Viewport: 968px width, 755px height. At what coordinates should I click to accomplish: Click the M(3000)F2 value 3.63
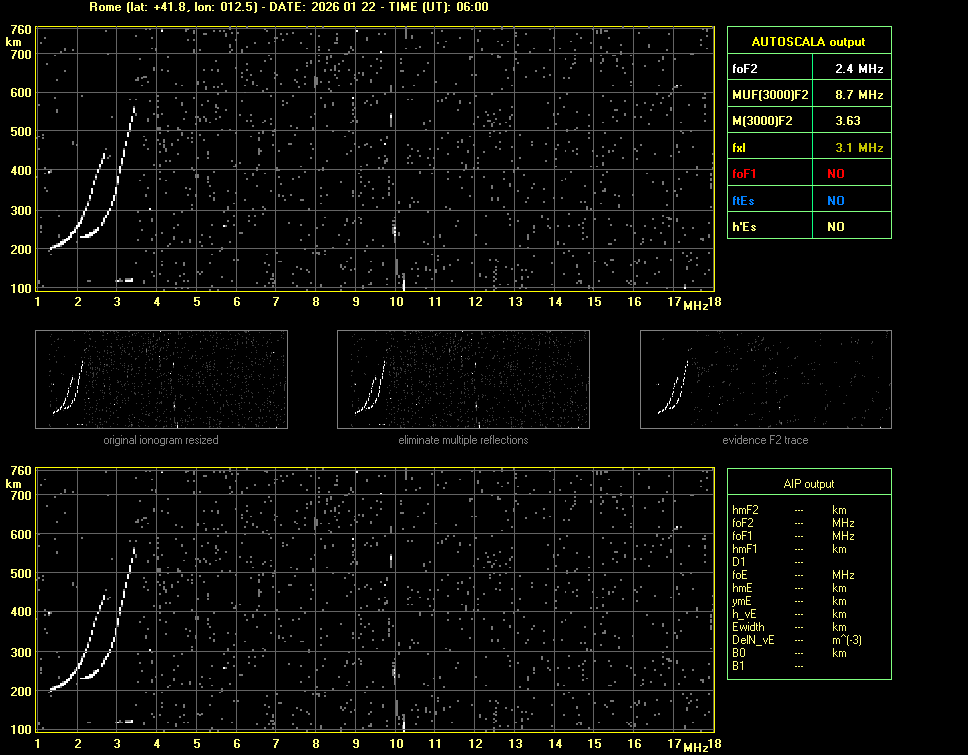click(847, 121)
